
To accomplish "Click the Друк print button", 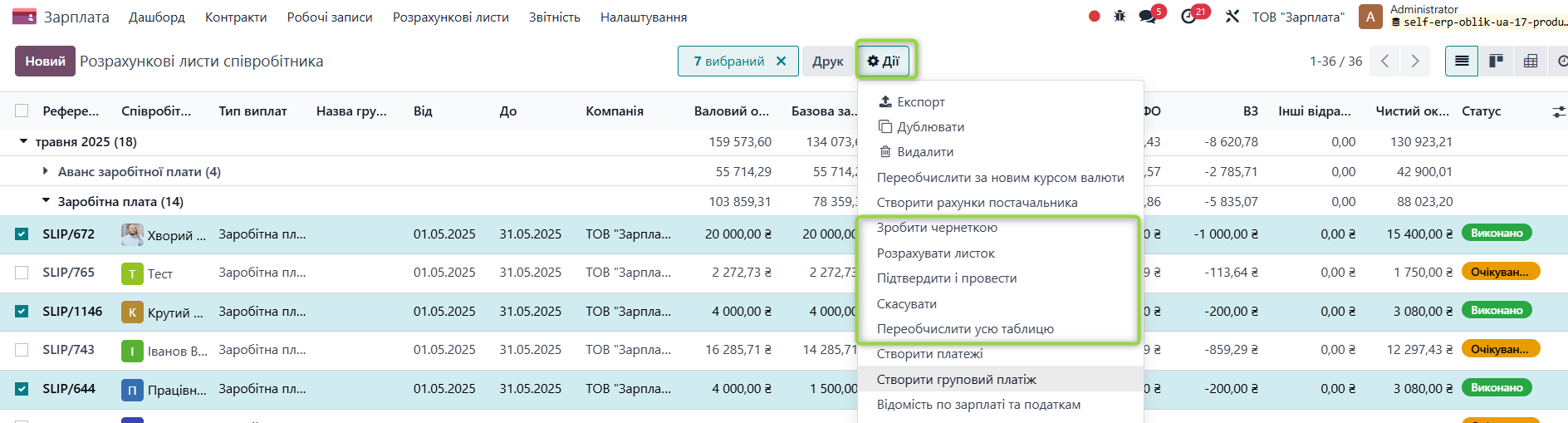I will coord(827,61).
